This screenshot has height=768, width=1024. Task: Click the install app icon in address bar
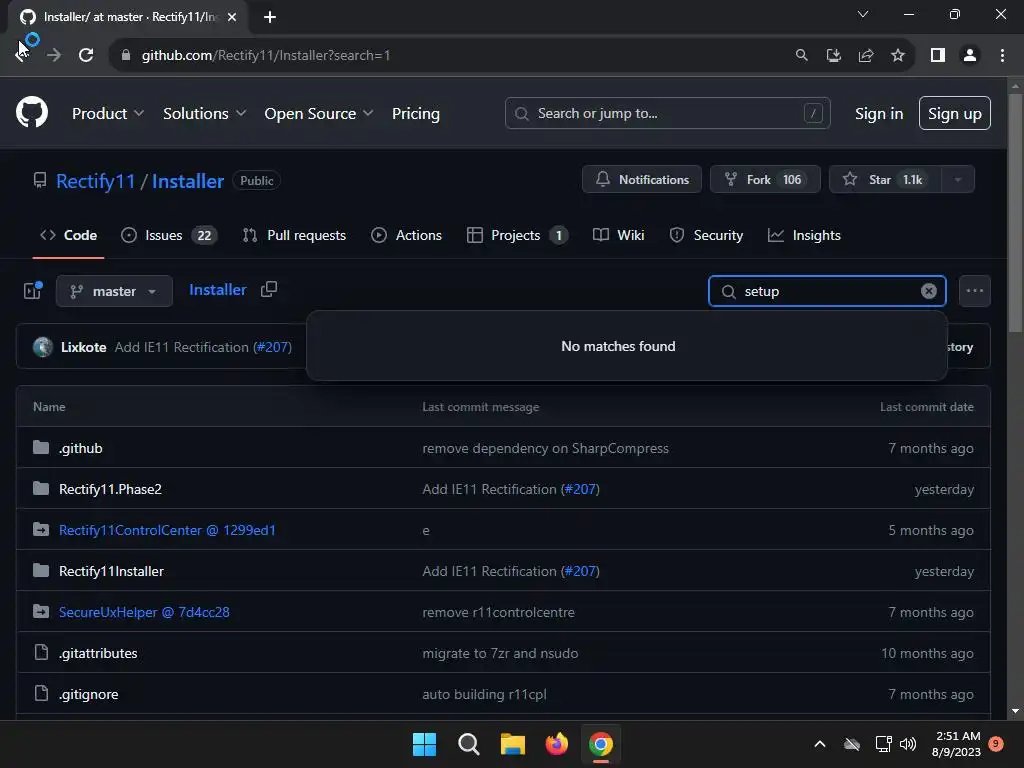coord(834,55)
